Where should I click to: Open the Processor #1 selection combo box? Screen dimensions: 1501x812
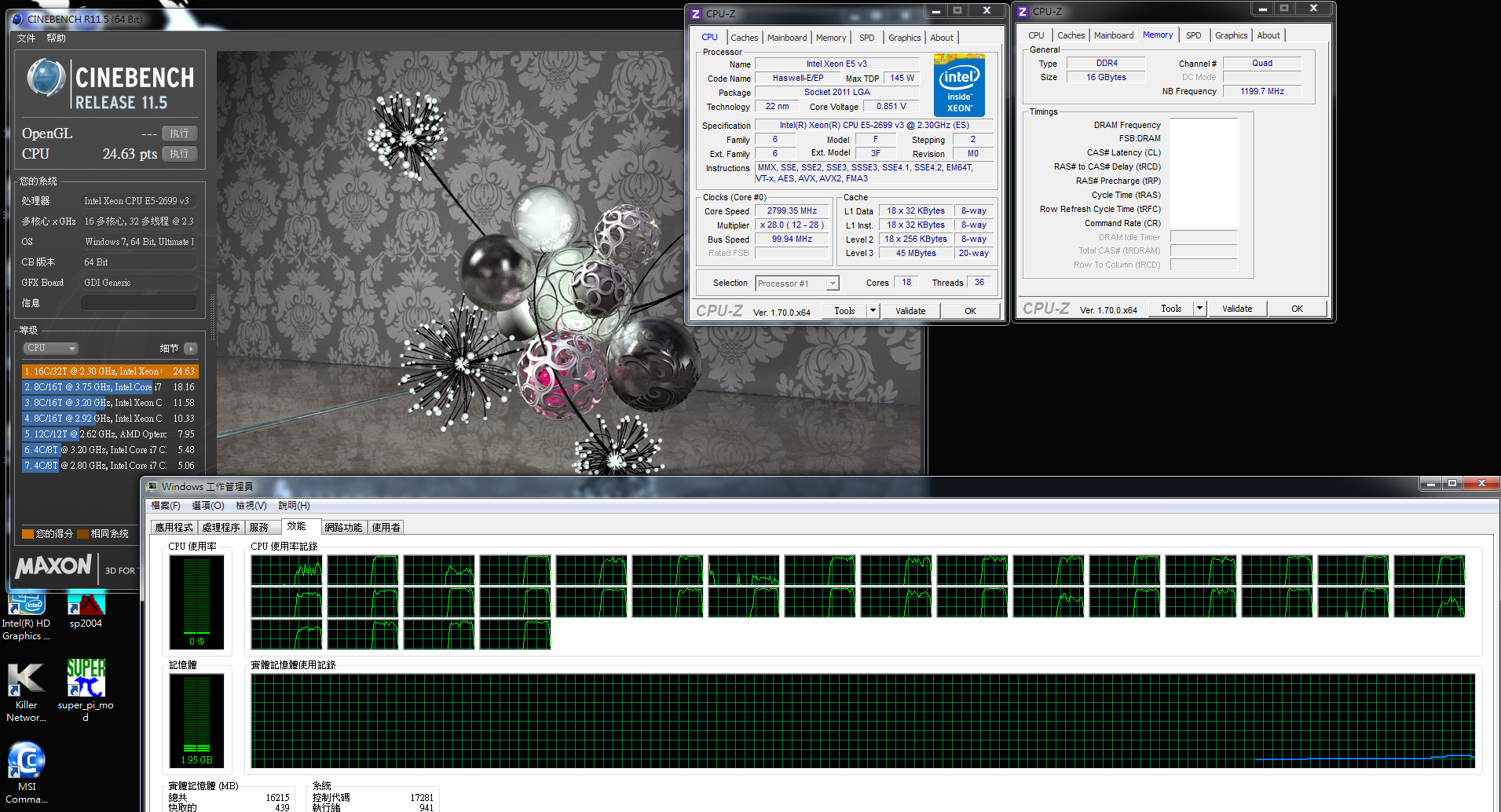click(x=797, y=283)
